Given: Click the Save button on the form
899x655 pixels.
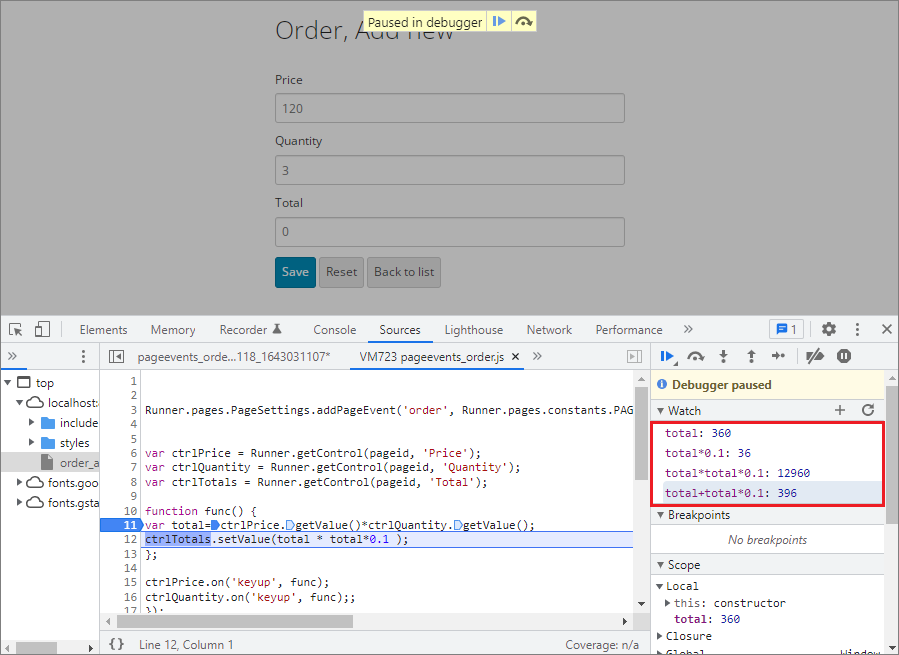Looking at the screenshot, I should pyautogui.click(x=294, y=272).
